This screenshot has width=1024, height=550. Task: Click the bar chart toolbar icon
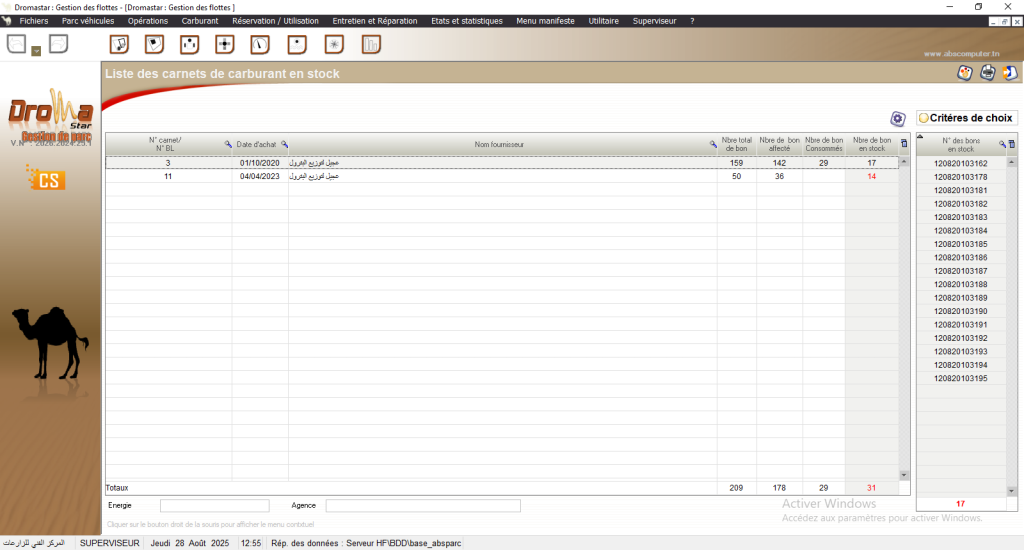tap(371, 44)
